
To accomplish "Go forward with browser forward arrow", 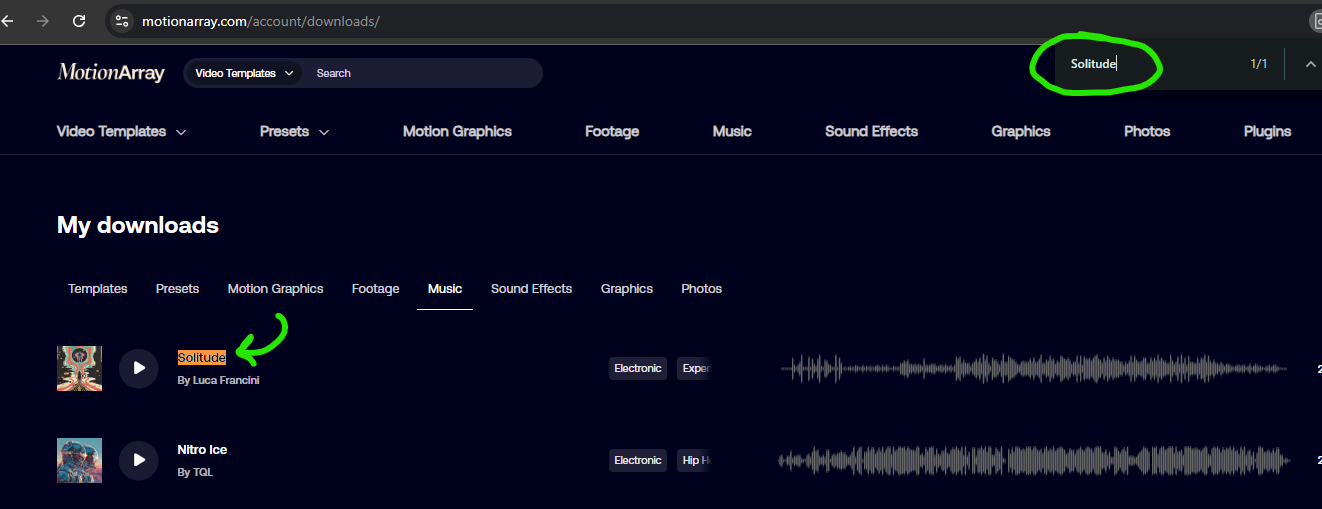I will click(x=42, y=20).
